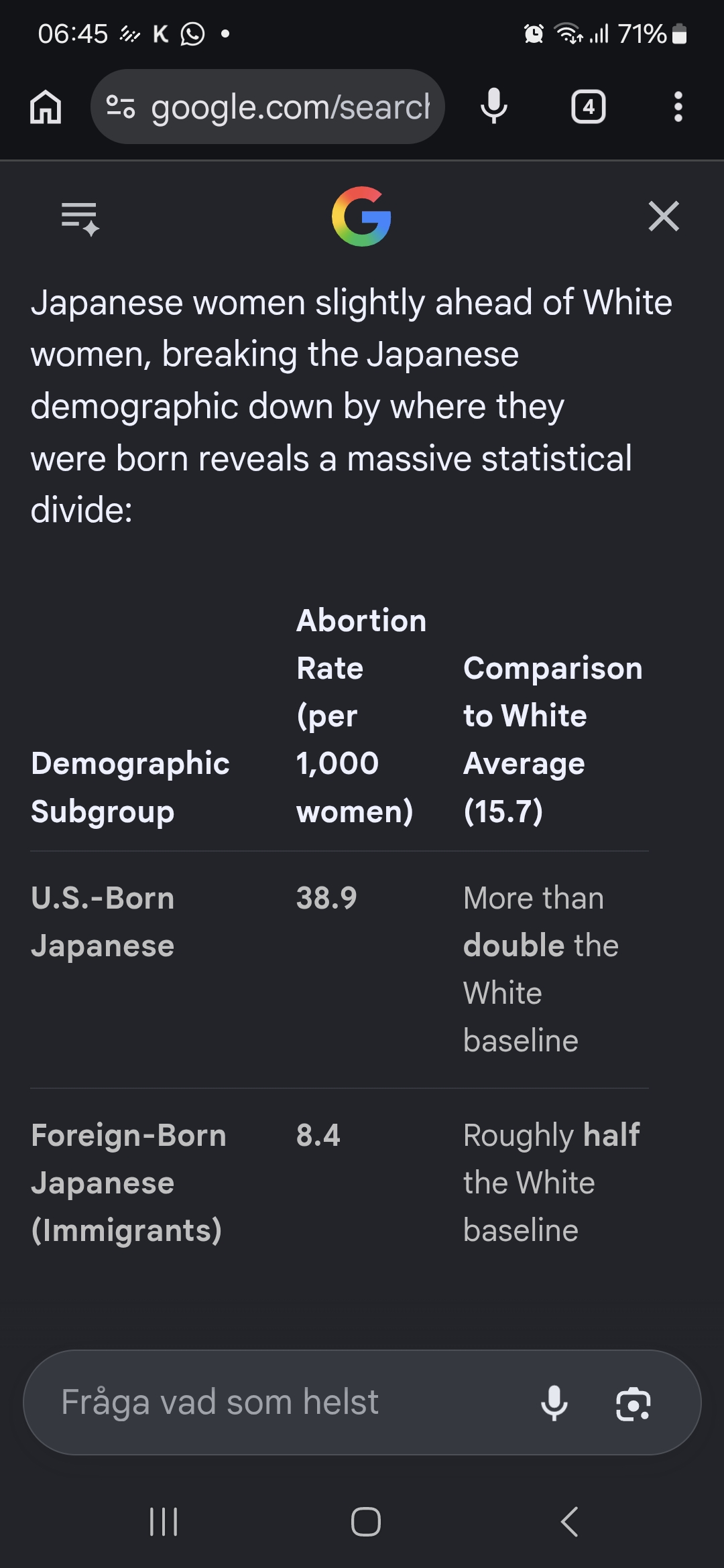
Task: Tap the Comparison to White Average header
Action: coord(553,740)
